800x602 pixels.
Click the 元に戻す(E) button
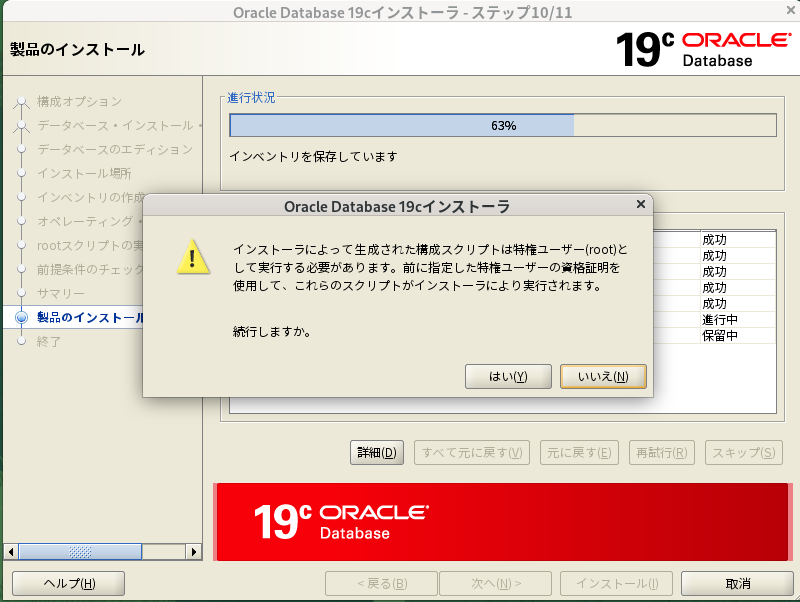(579, 453)
